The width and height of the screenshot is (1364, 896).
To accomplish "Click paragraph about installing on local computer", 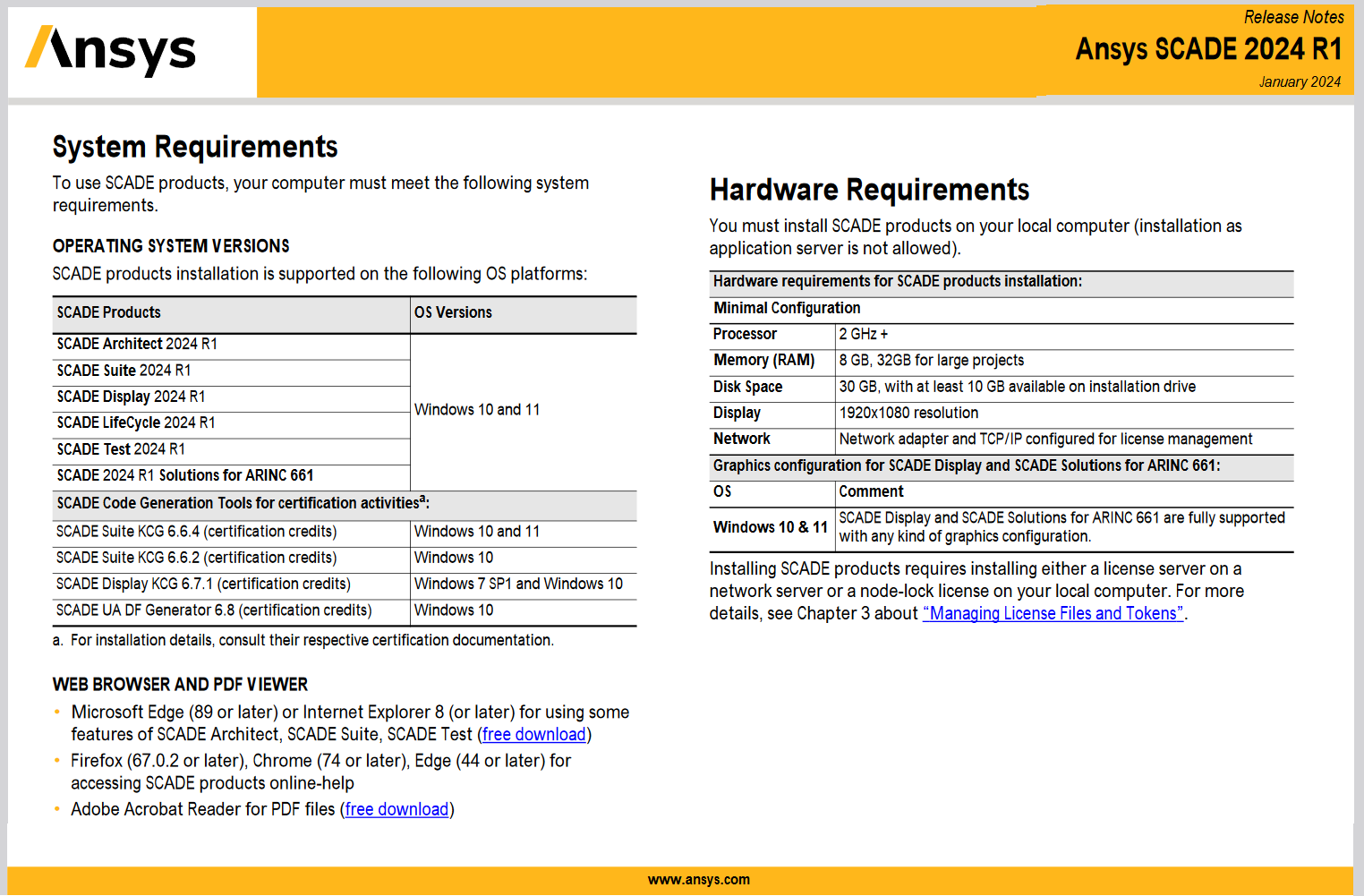I will [x=976, y=237].
